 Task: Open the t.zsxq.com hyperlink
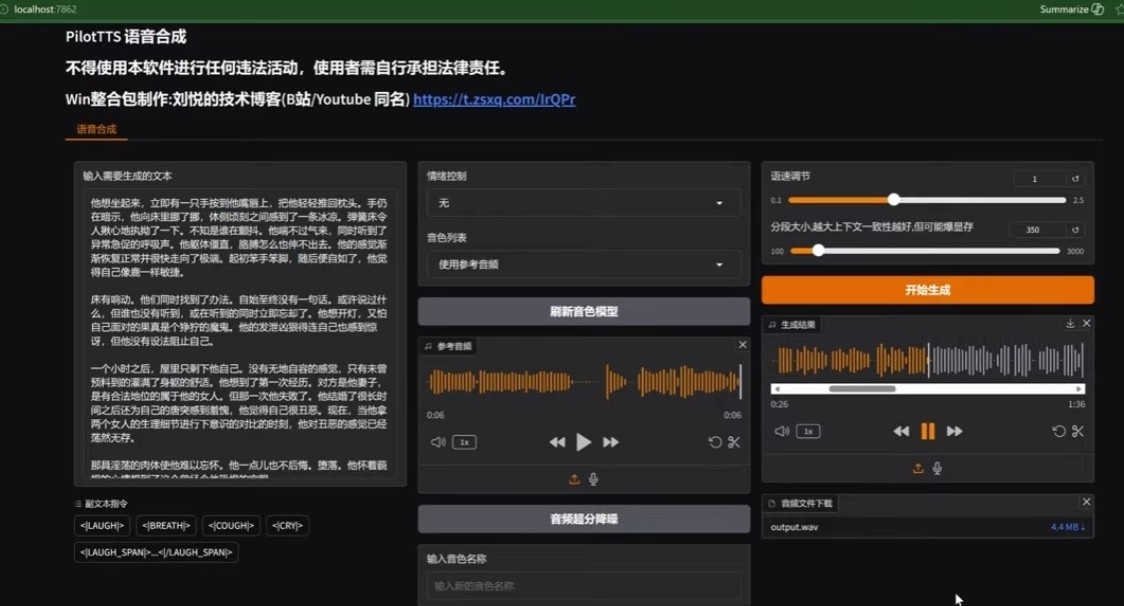pos(494,99)
